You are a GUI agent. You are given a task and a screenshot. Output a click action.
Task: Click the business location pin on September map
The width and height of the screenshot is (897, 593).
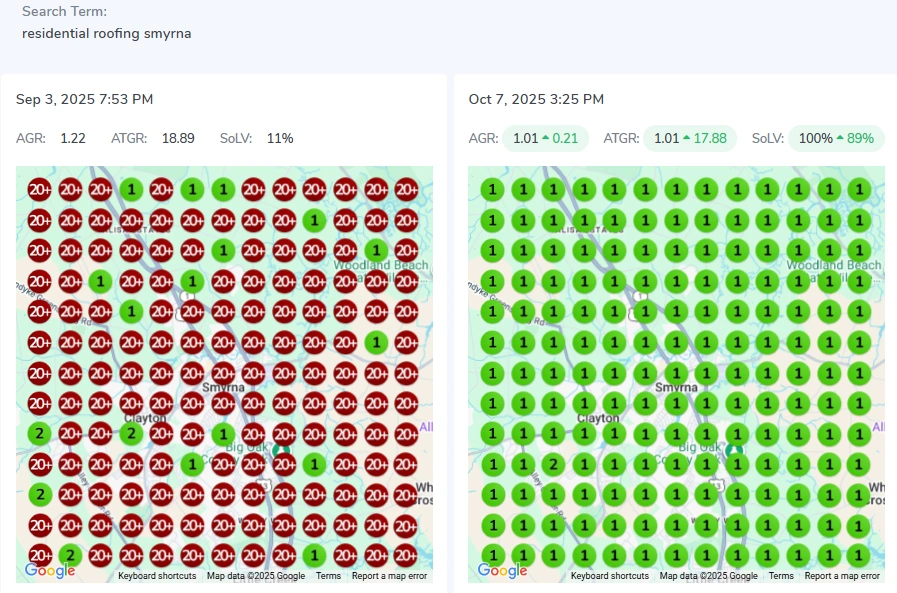click(x=282, y=450)
